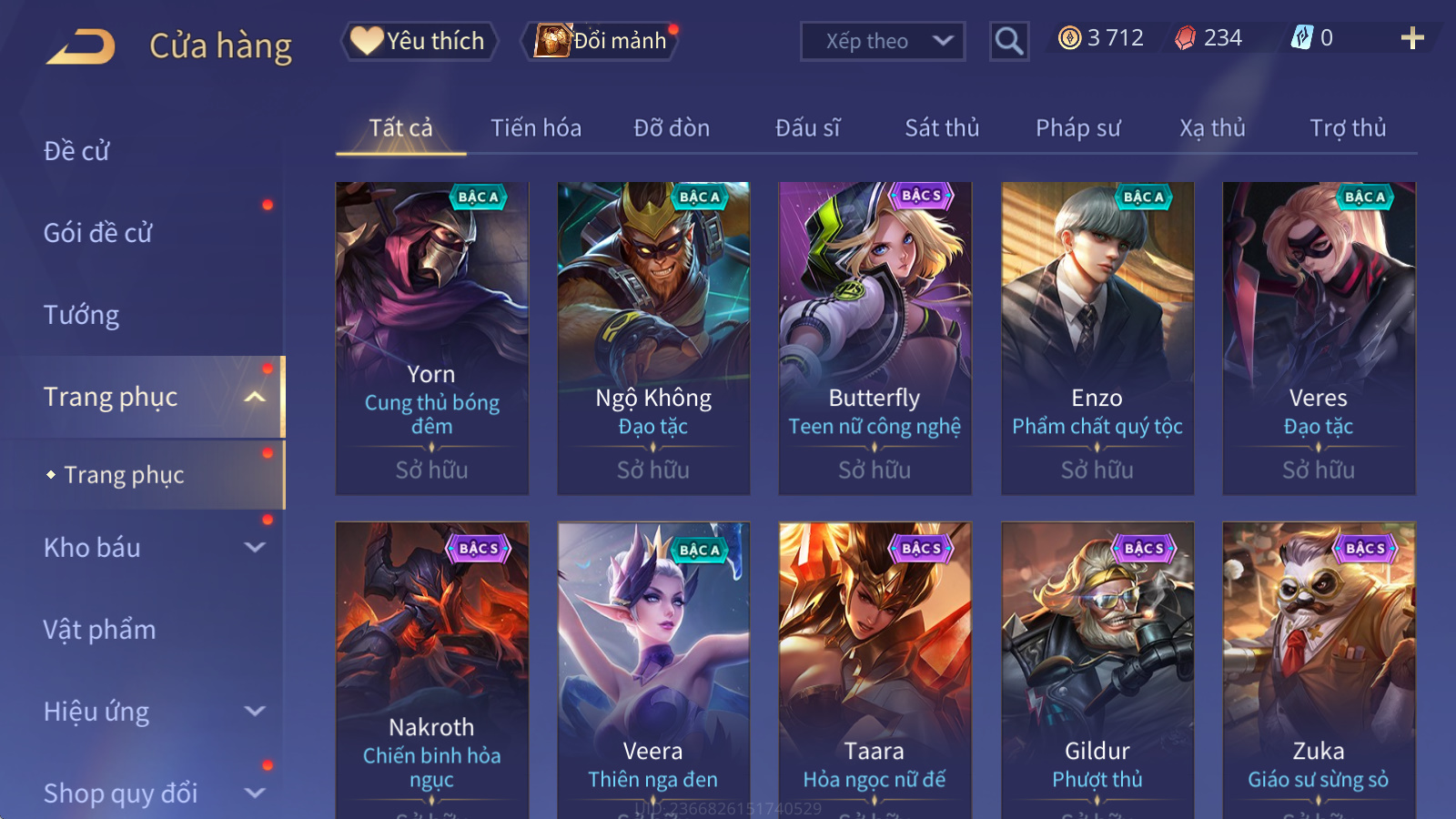Open Gói đề cử in sidebar
The width and height of the screenshot is (1456, 819).
97,233
